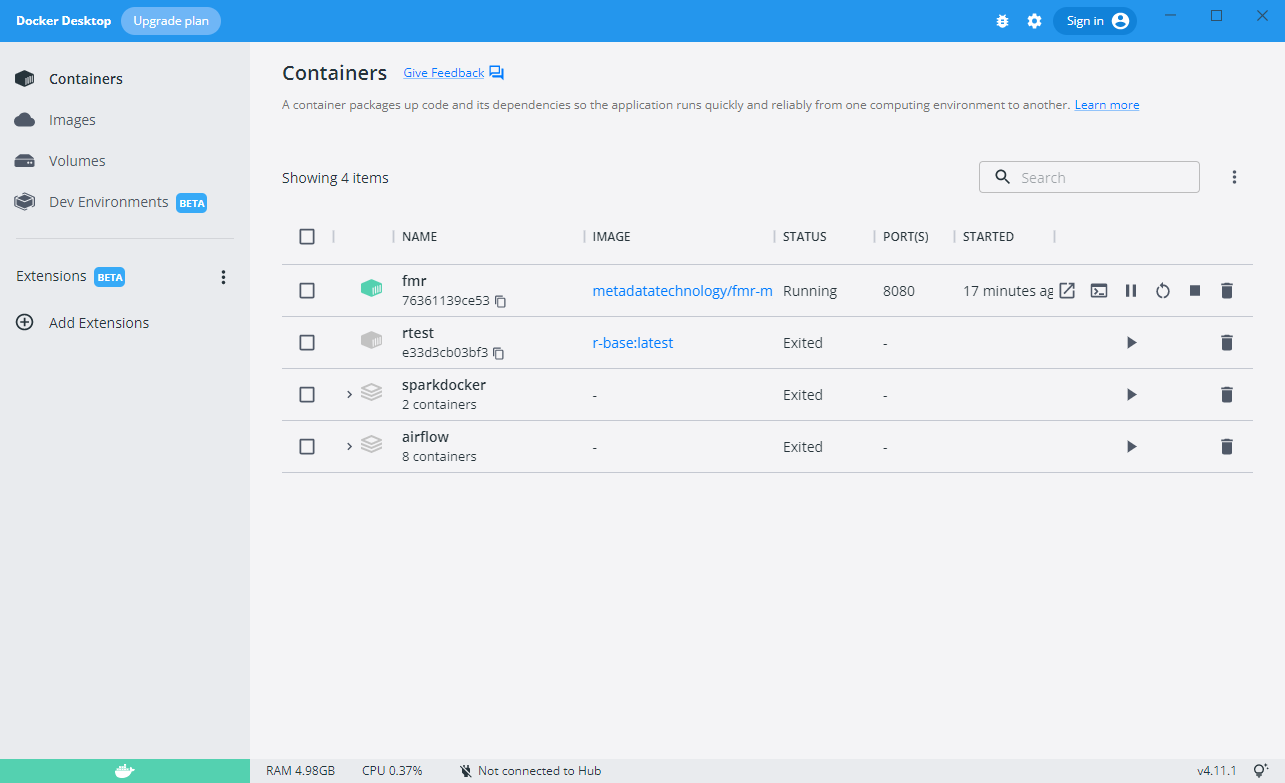
Task: Click the Not connected to Hub status
Action: [x=530, y=771]
